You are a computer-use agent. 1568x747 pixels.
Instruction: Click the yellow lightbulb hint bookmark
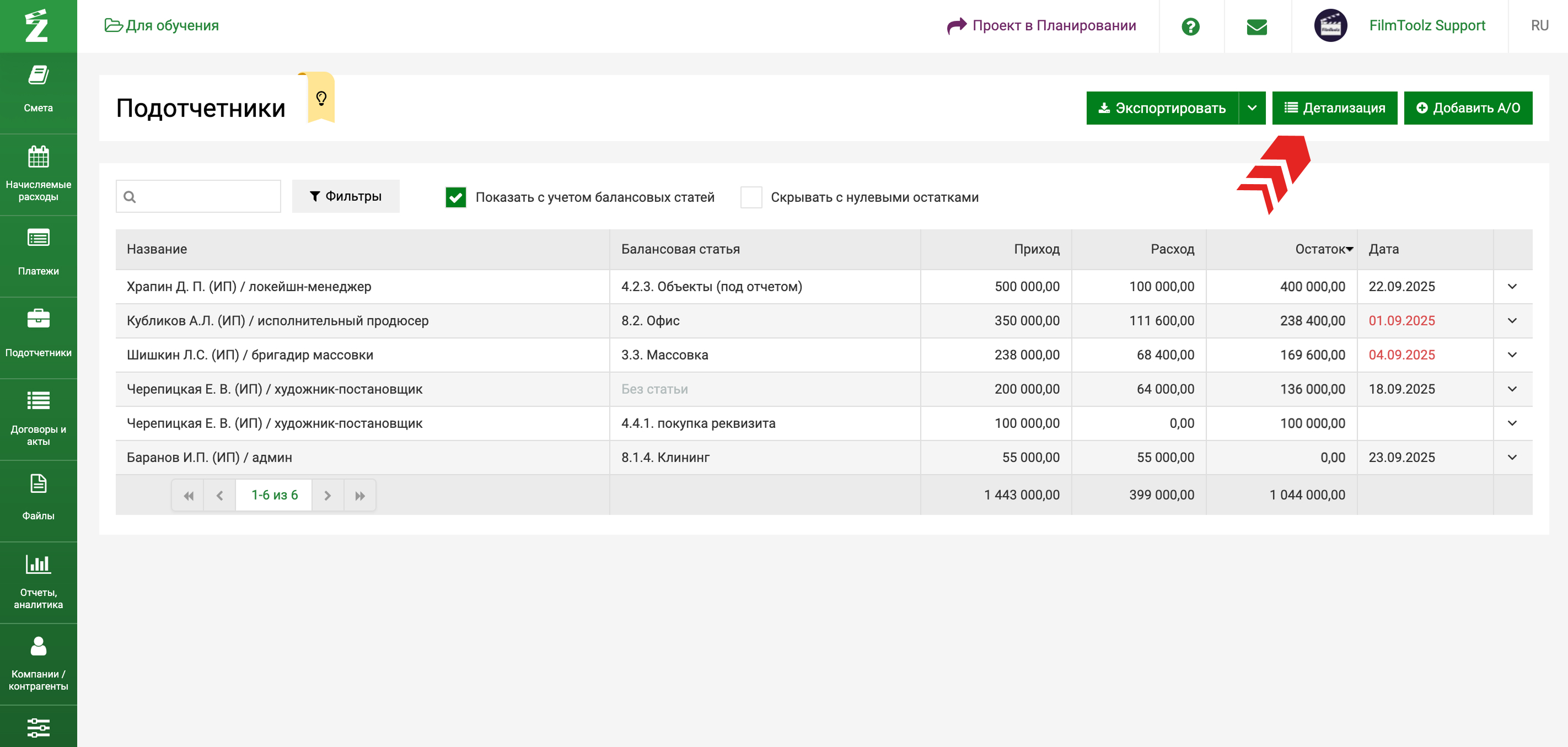pyautogui.click(x=321, y=98)
